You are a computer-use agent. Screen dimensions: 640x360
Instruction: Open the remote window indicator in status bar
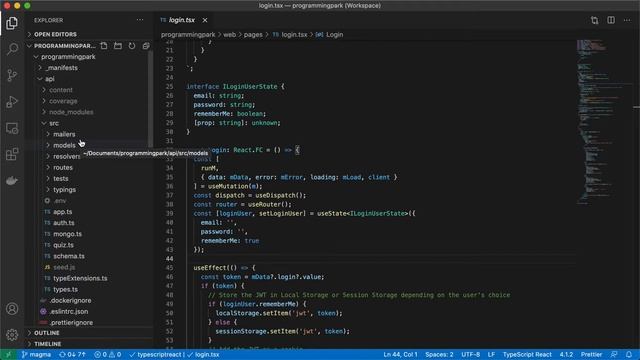pyautogui.click(x=8, y=354)
